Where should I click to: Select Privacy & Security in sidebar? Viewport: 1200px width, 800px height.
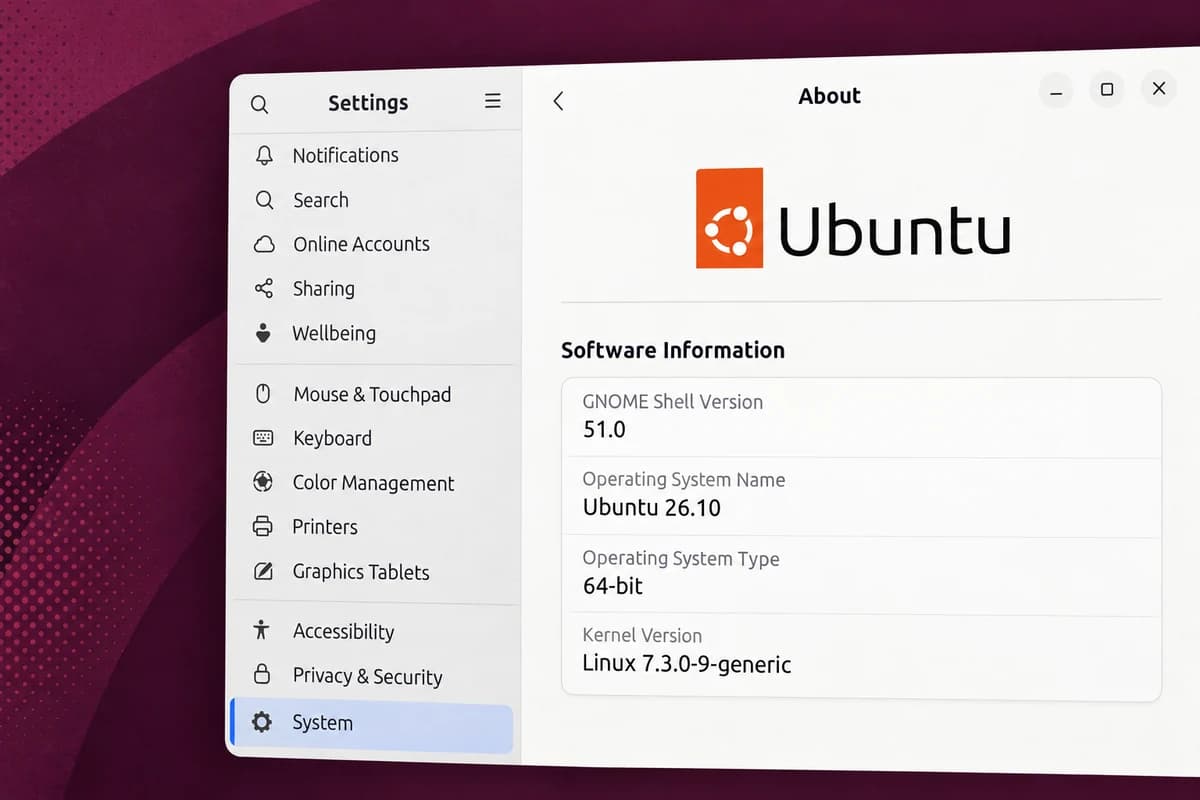(375, 676)
